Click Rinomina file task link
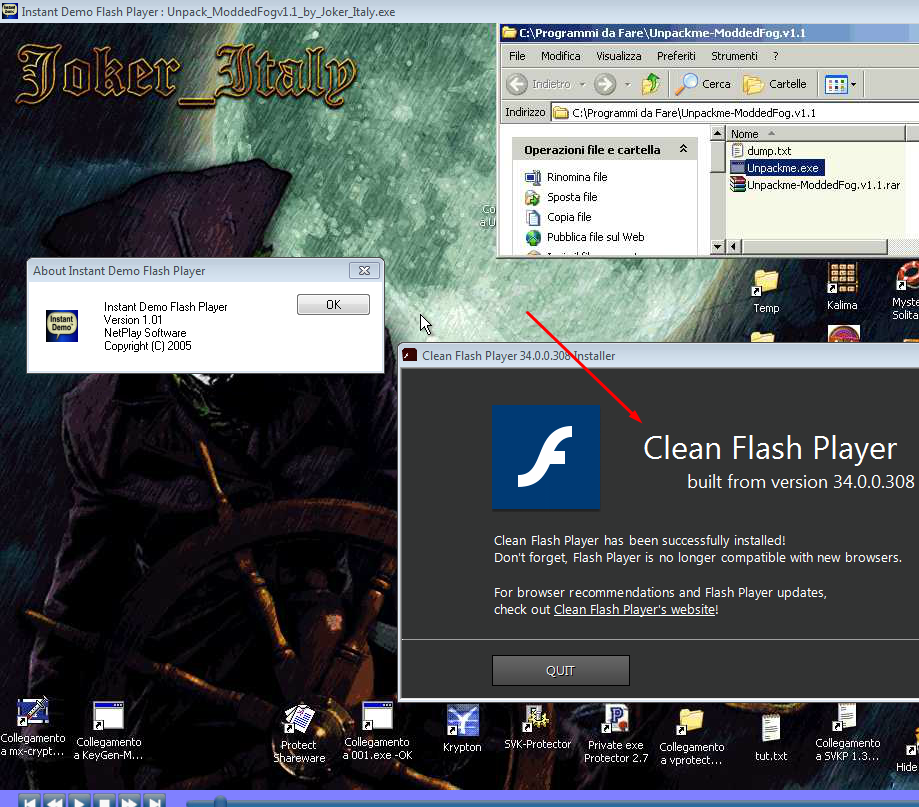Viewport: 919px width, 807px height. 577,177
